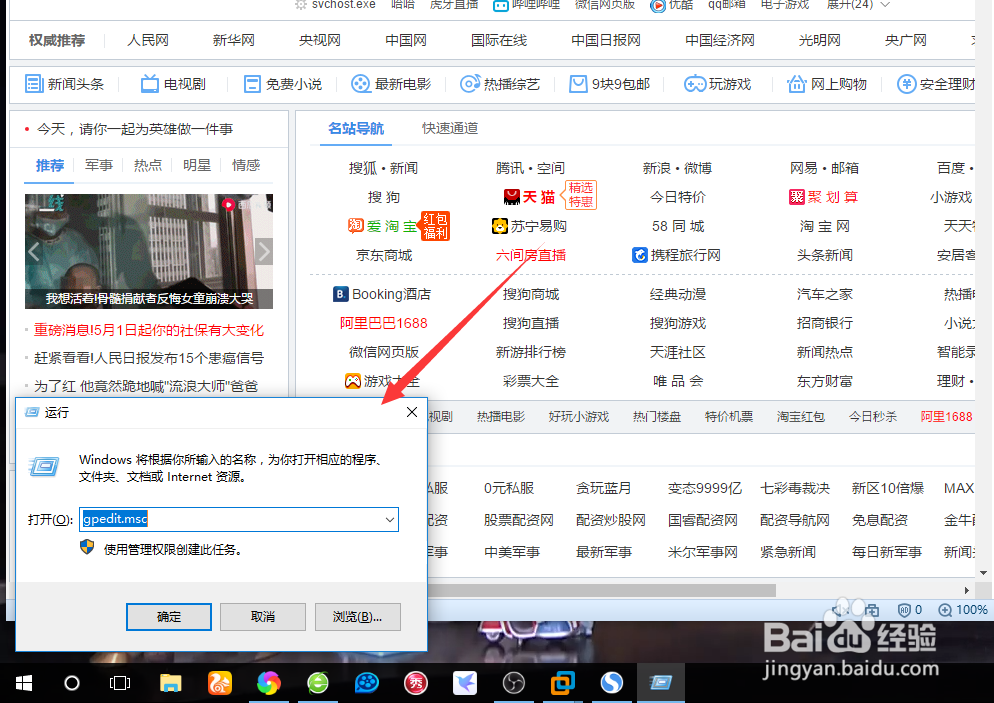Viewport: 994px width, 703px height.
Task: Open the 阿里巴巴1688 link
Action: tap(384, 323)
